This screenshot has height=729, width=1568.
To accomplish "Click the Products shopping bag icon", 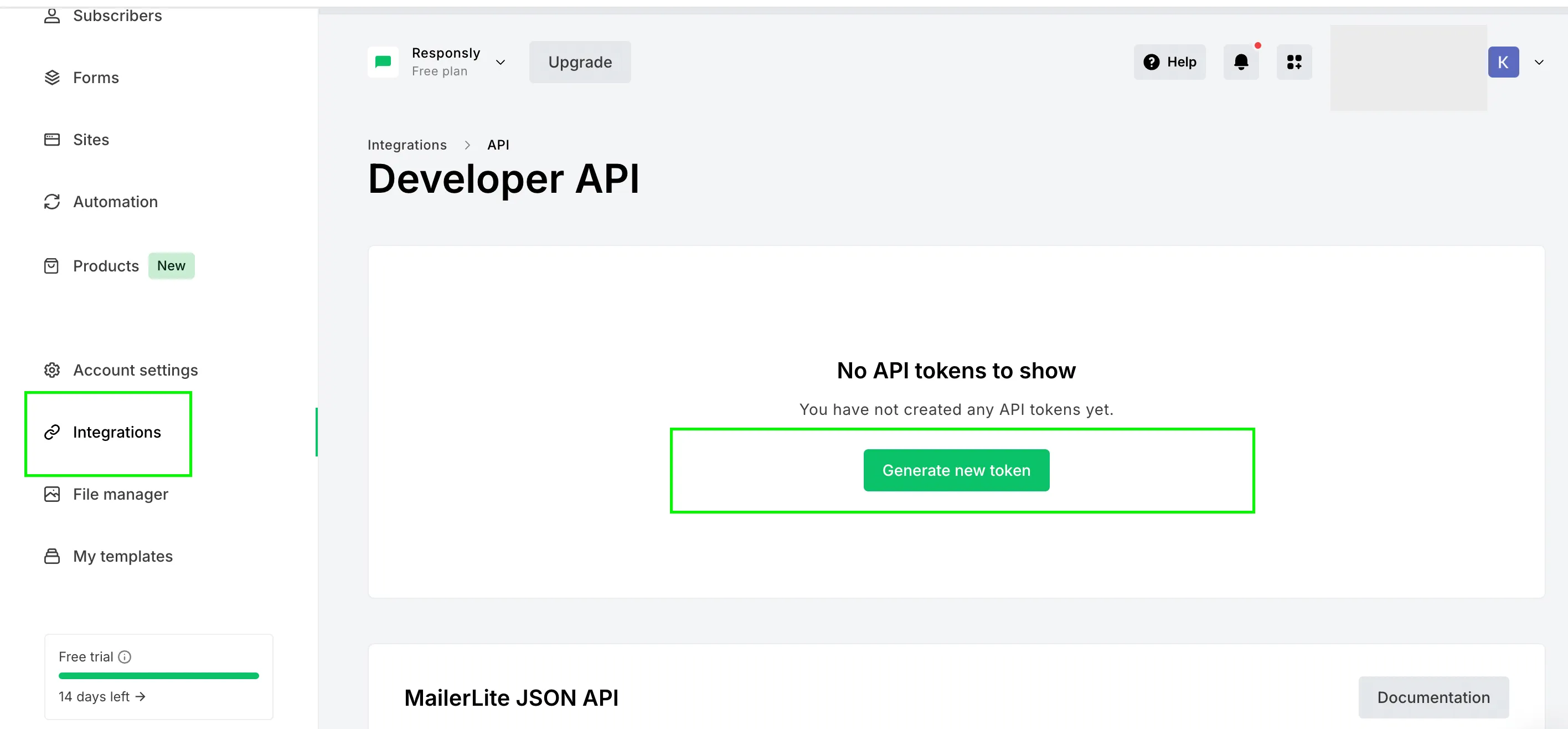I will [51, 266].
